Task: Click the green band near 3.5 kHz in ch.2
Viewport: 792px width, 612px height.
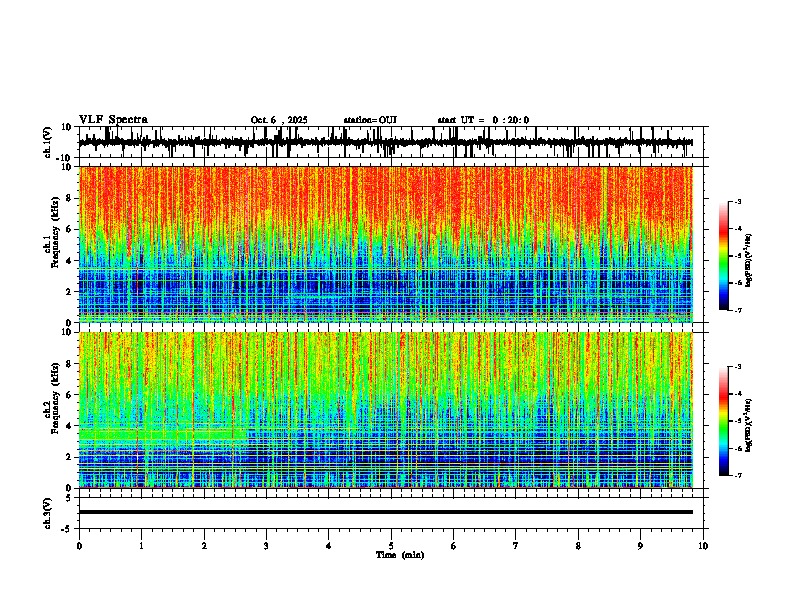Action: pyautogui.click(x=163, y=435)
